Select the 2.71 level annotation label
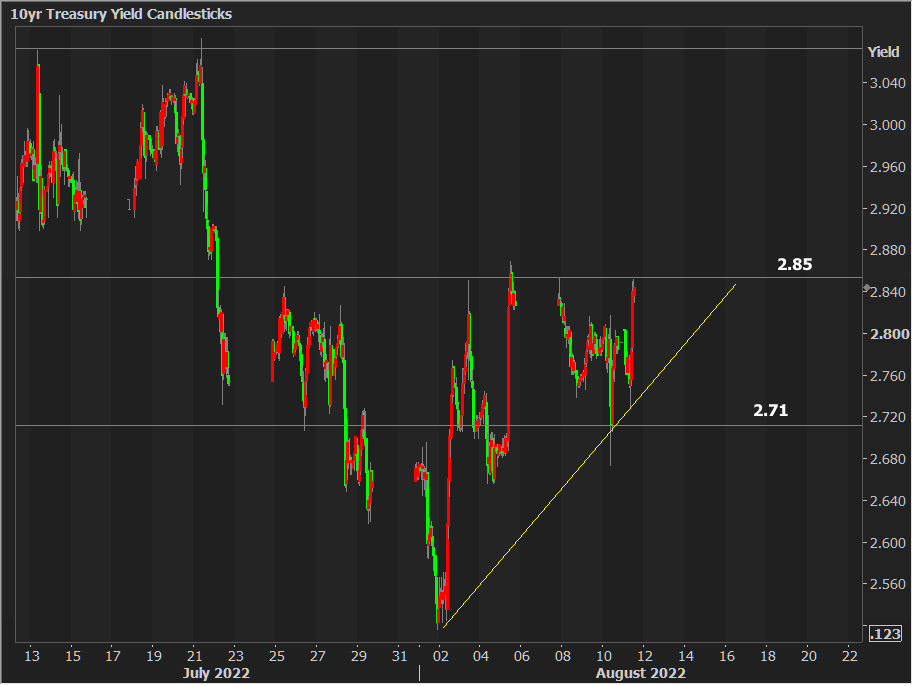 [770, 410]
